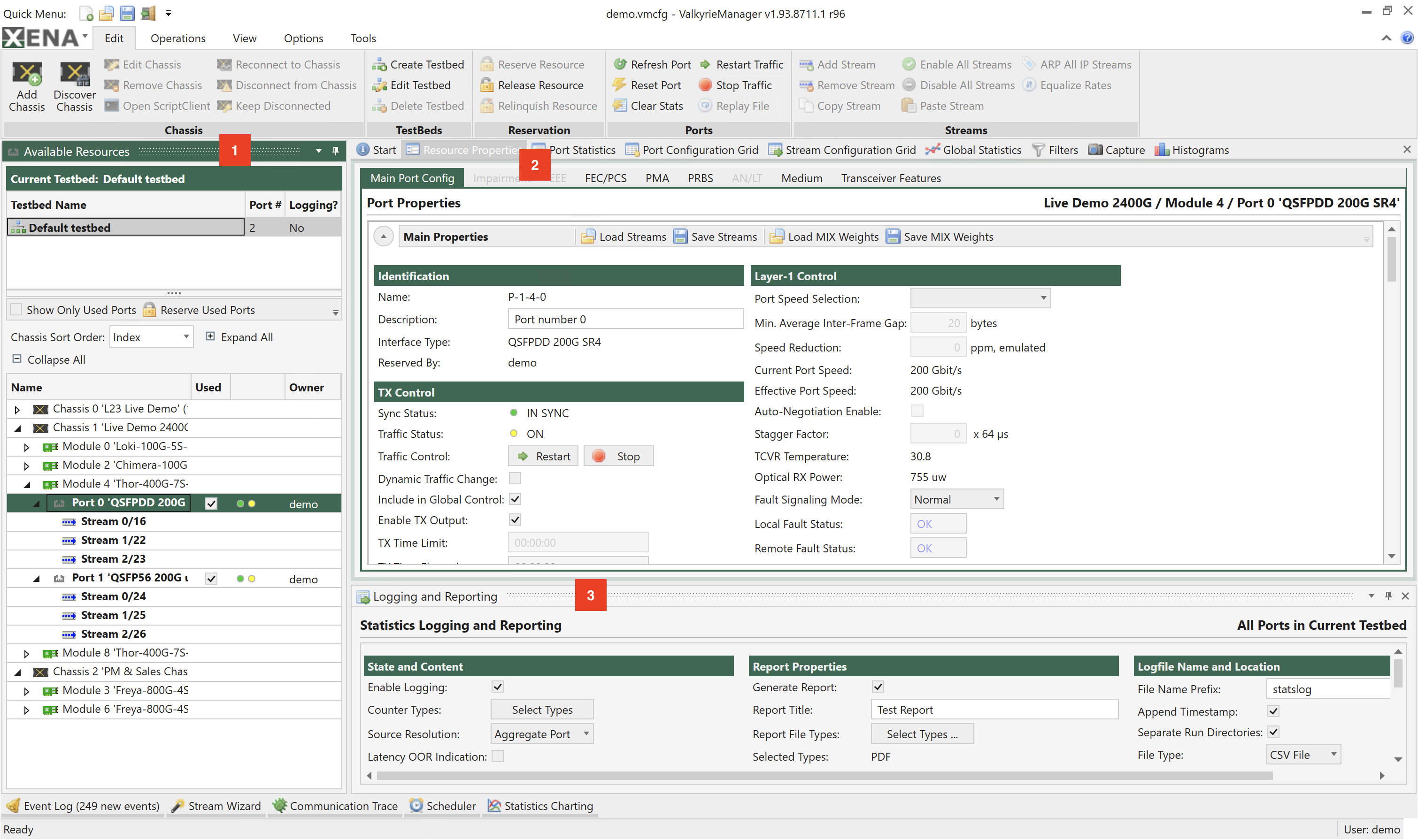Open the help icon at top right

click(1407, 38)
